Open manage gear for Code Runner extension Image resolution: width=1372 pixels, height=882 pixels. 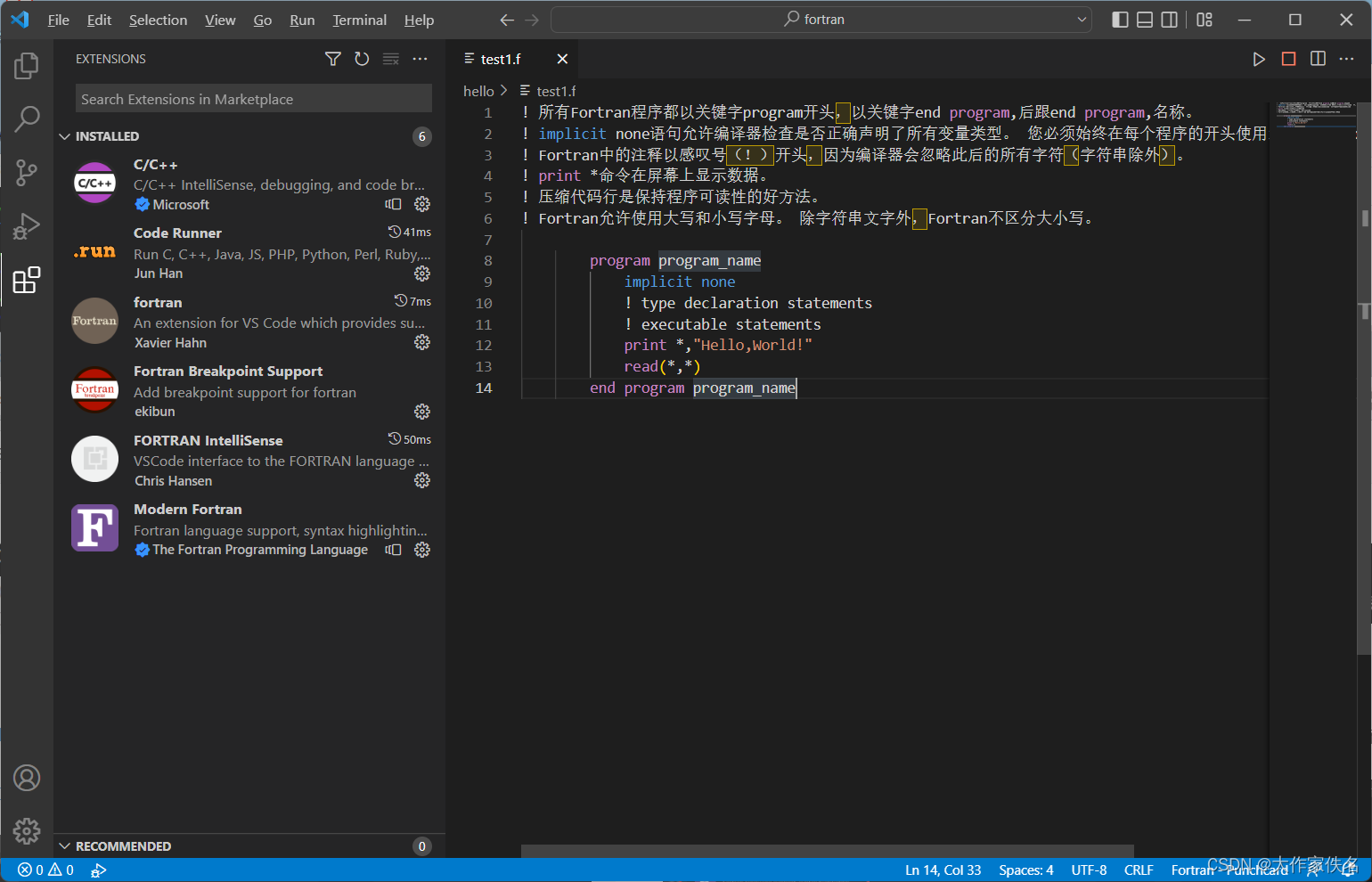[422, 274]
